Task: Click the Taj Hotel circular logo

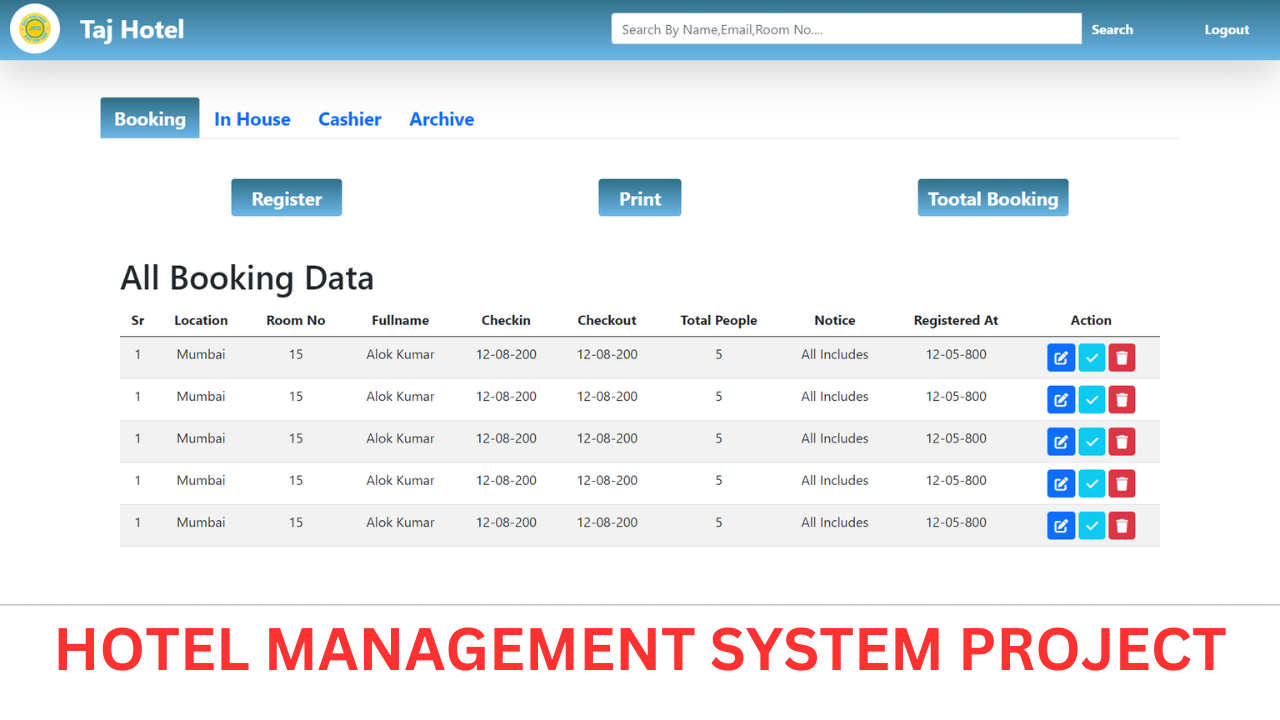Action: pyautogui.click(x=35, y=28)
